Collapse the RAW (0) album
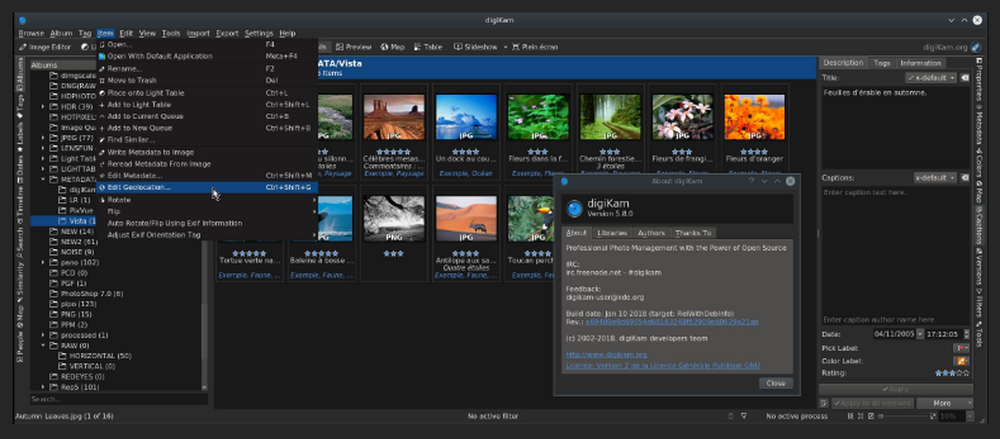The height and width of the screenshot is (439, 1000). (x=43, y=345)
